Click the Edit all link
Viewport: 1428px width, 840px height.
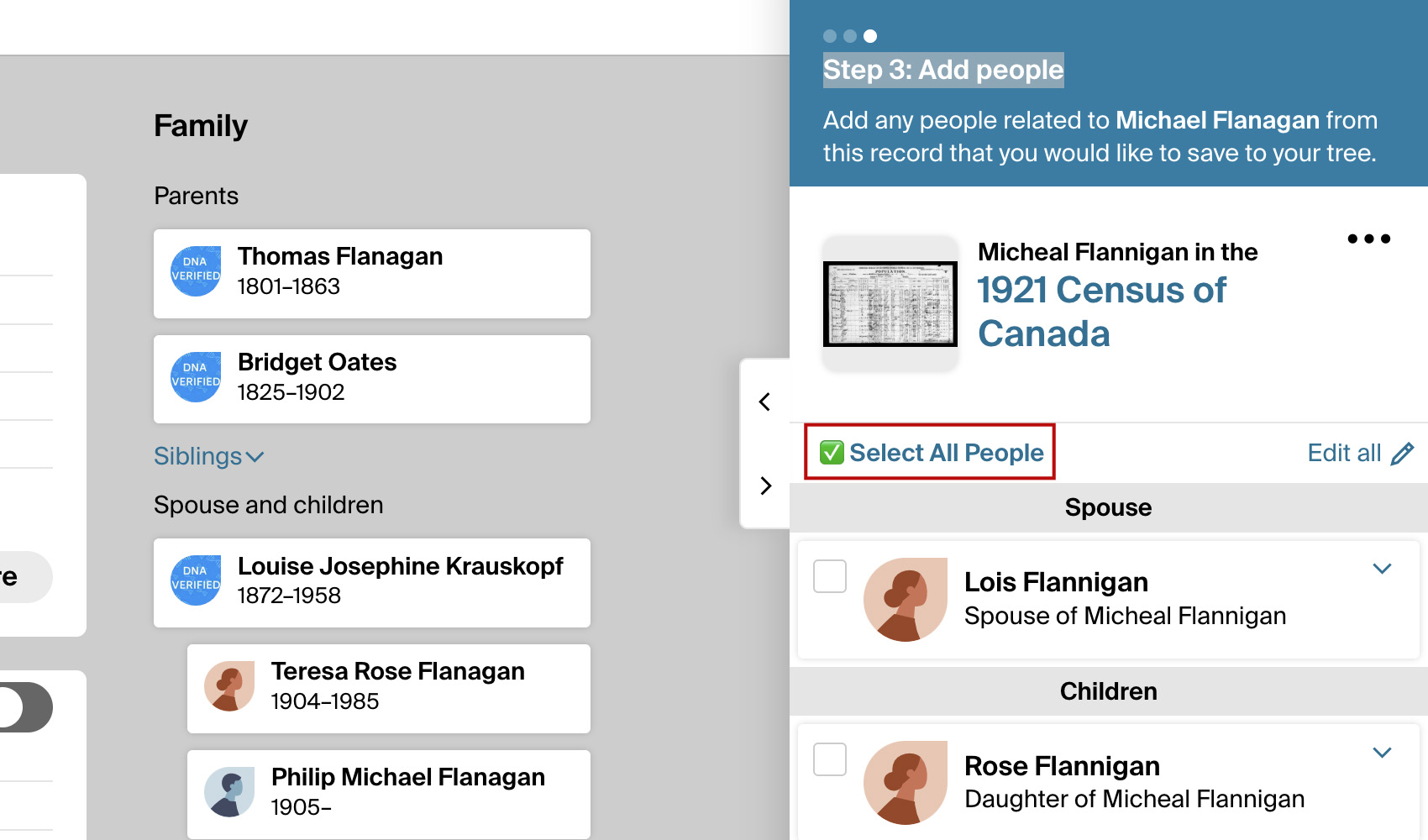coord(1344,454)
